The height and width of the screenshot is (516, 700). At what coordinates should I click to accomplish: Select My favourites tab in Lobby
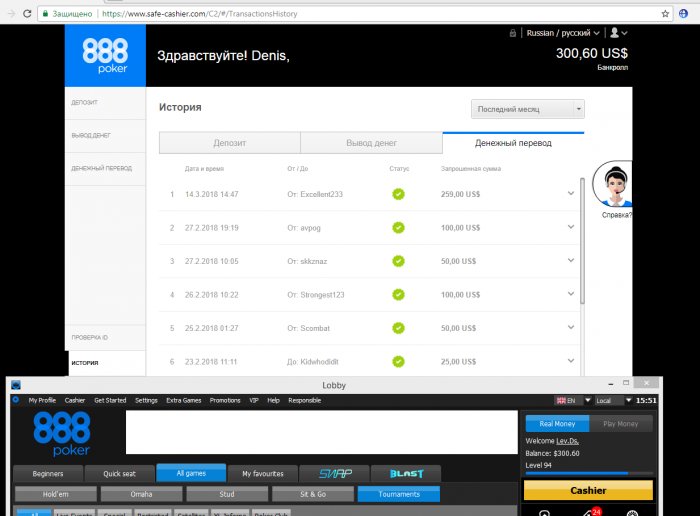[262, 474]
